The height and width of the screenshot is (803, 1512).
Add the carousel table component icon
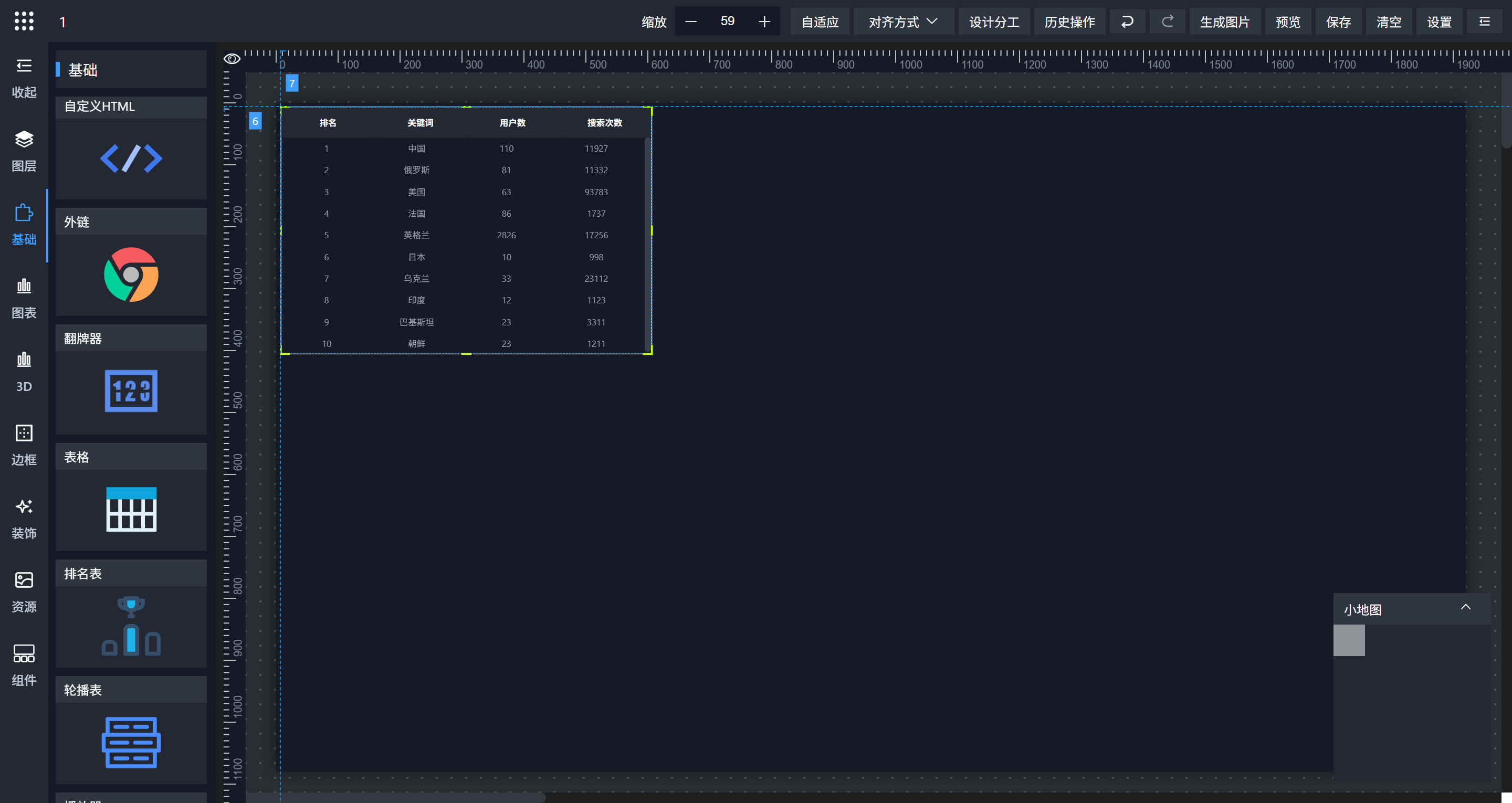point(131,742)
